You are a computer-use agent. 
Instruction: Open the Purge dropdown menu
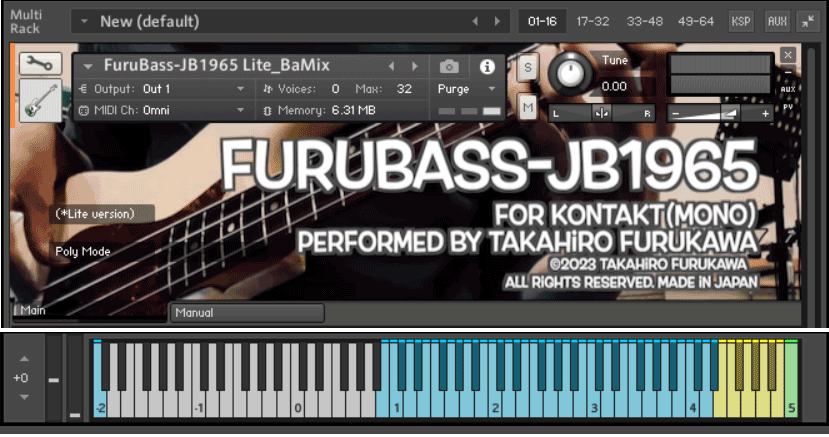click(x=467, y=89)
